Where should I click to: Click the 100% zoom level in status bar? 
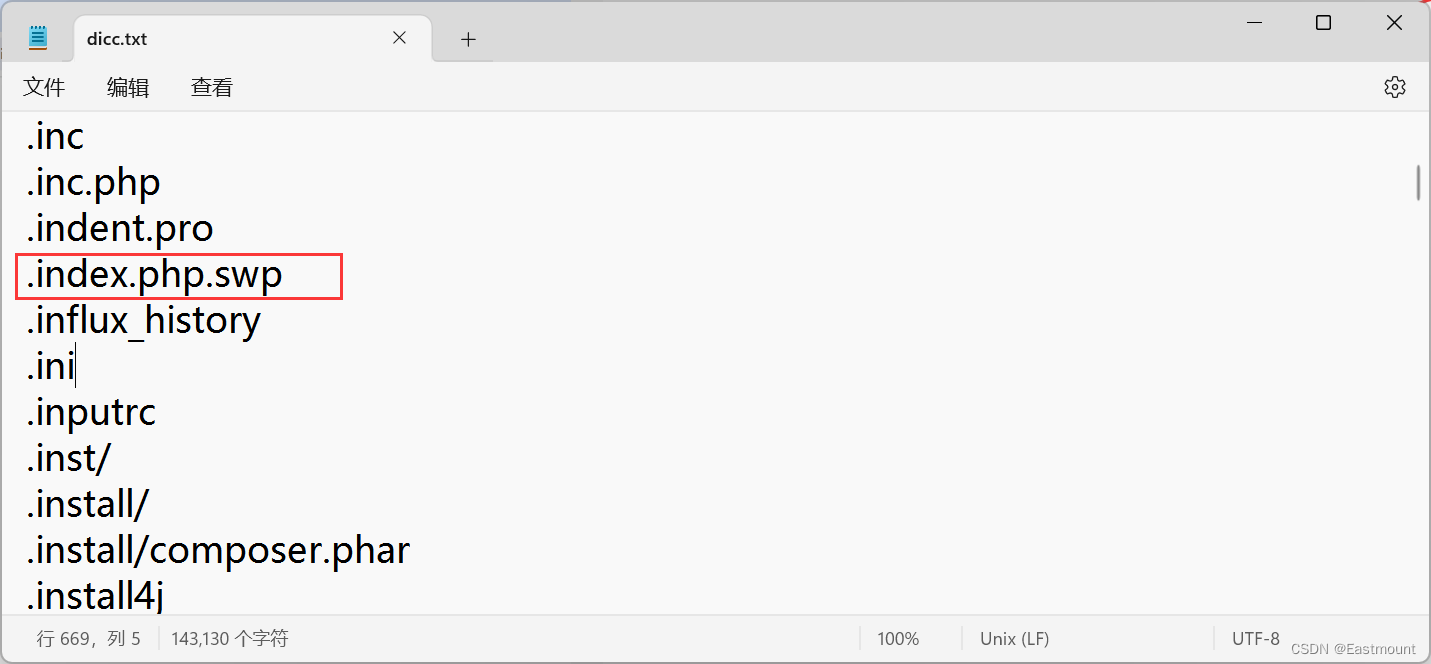tap(898, 638)
